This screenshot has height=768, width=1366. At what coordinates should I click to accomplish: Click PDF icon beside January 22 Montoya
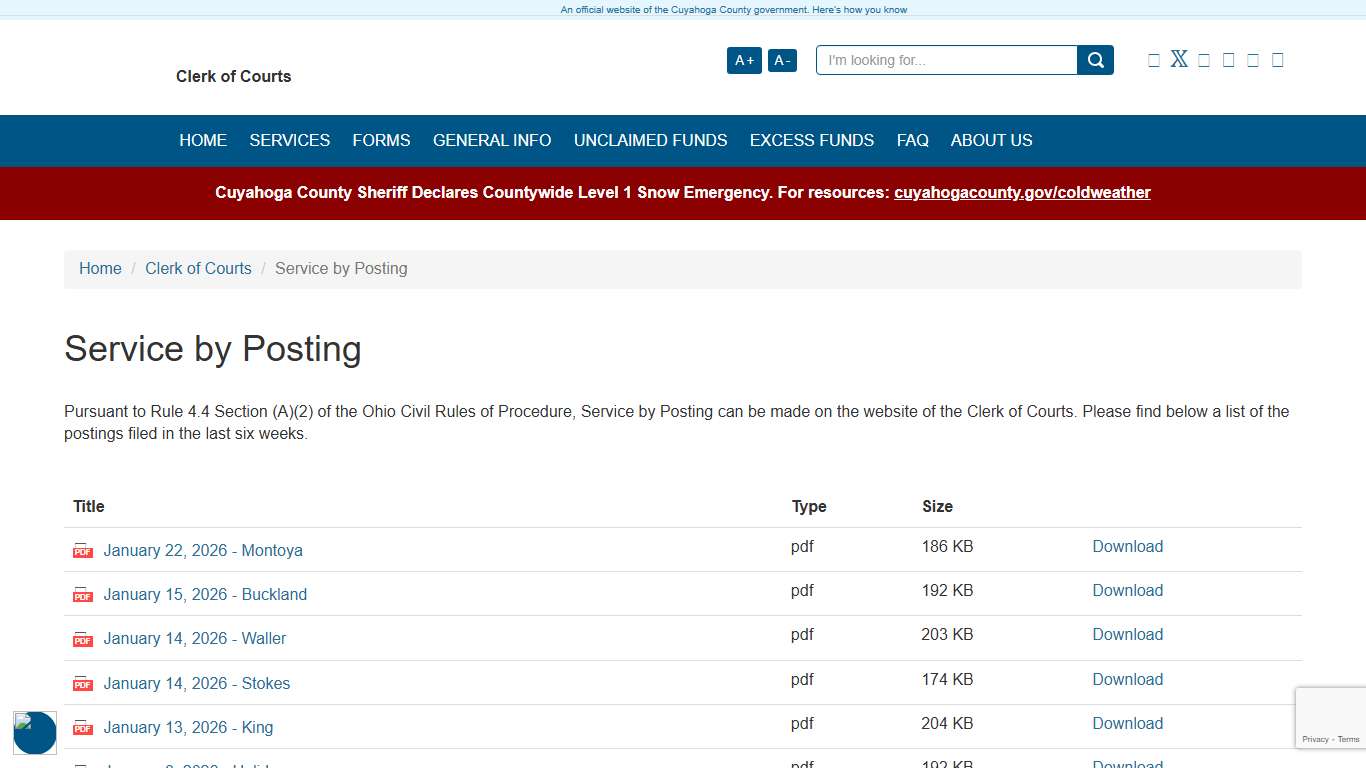(83, 551)
